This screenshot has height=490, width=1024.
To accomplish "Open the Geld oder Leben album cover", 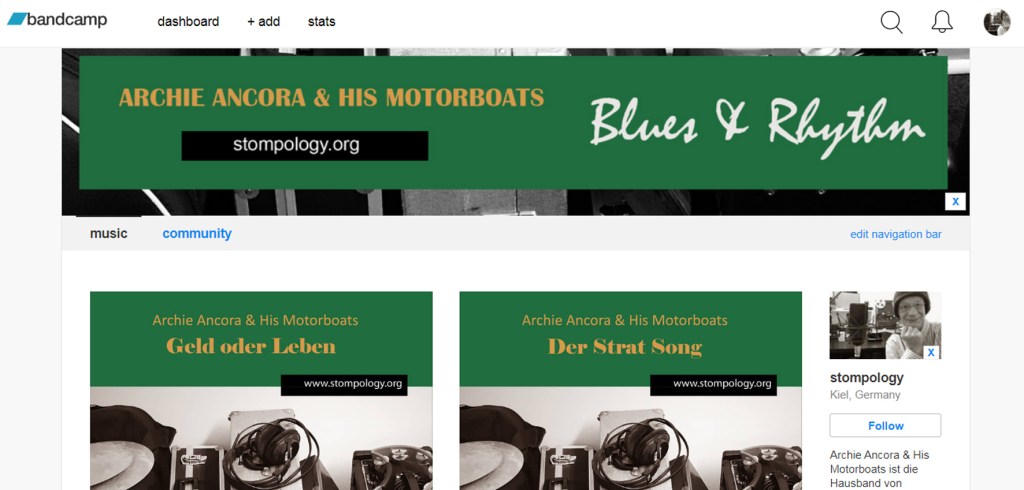I will 261,391.
